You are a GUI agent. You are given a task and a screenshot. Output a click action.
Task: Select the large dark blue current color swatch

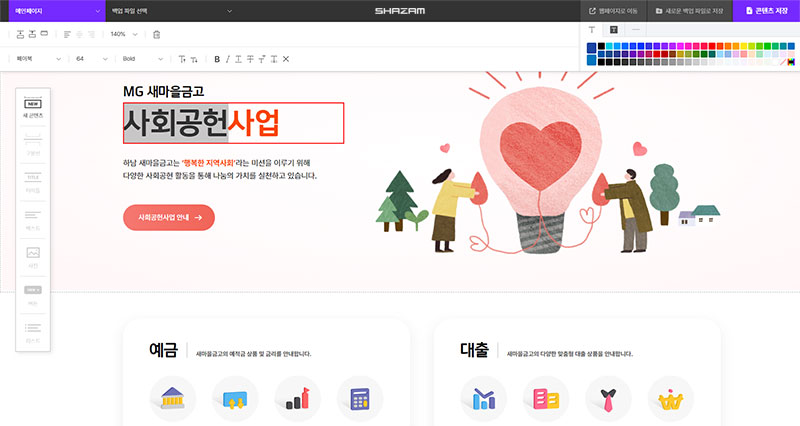pyautogui.click(x=591, y=48)
